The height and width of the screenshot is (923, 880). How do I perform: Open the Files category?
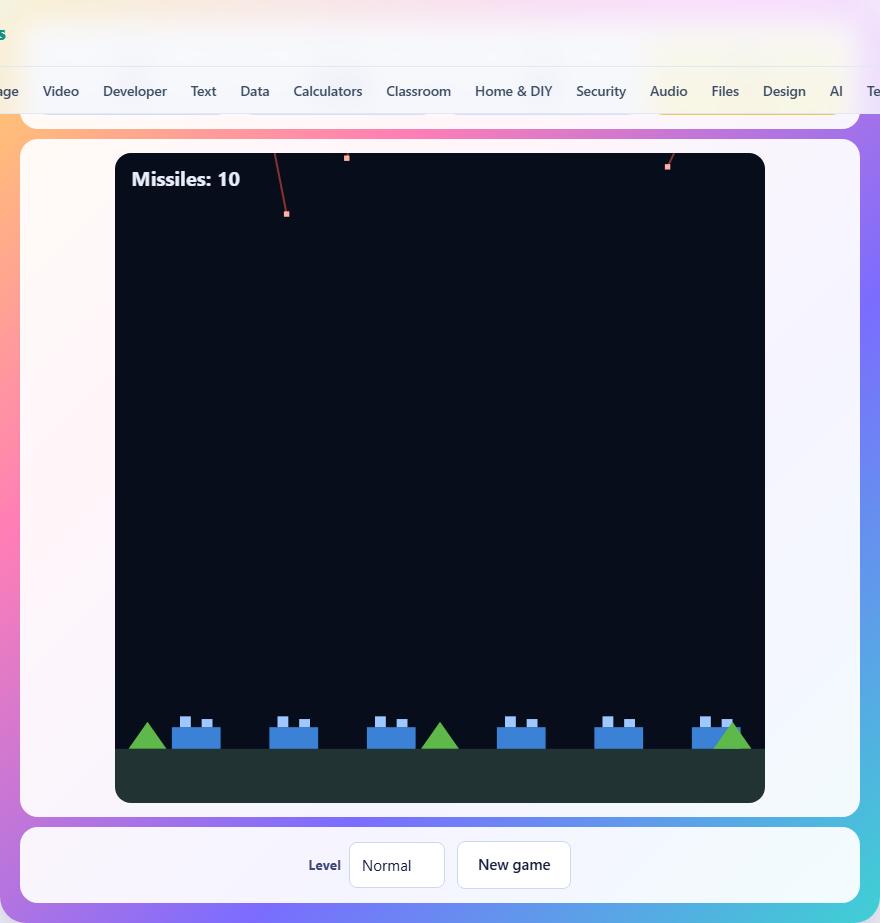click(725, 91)
